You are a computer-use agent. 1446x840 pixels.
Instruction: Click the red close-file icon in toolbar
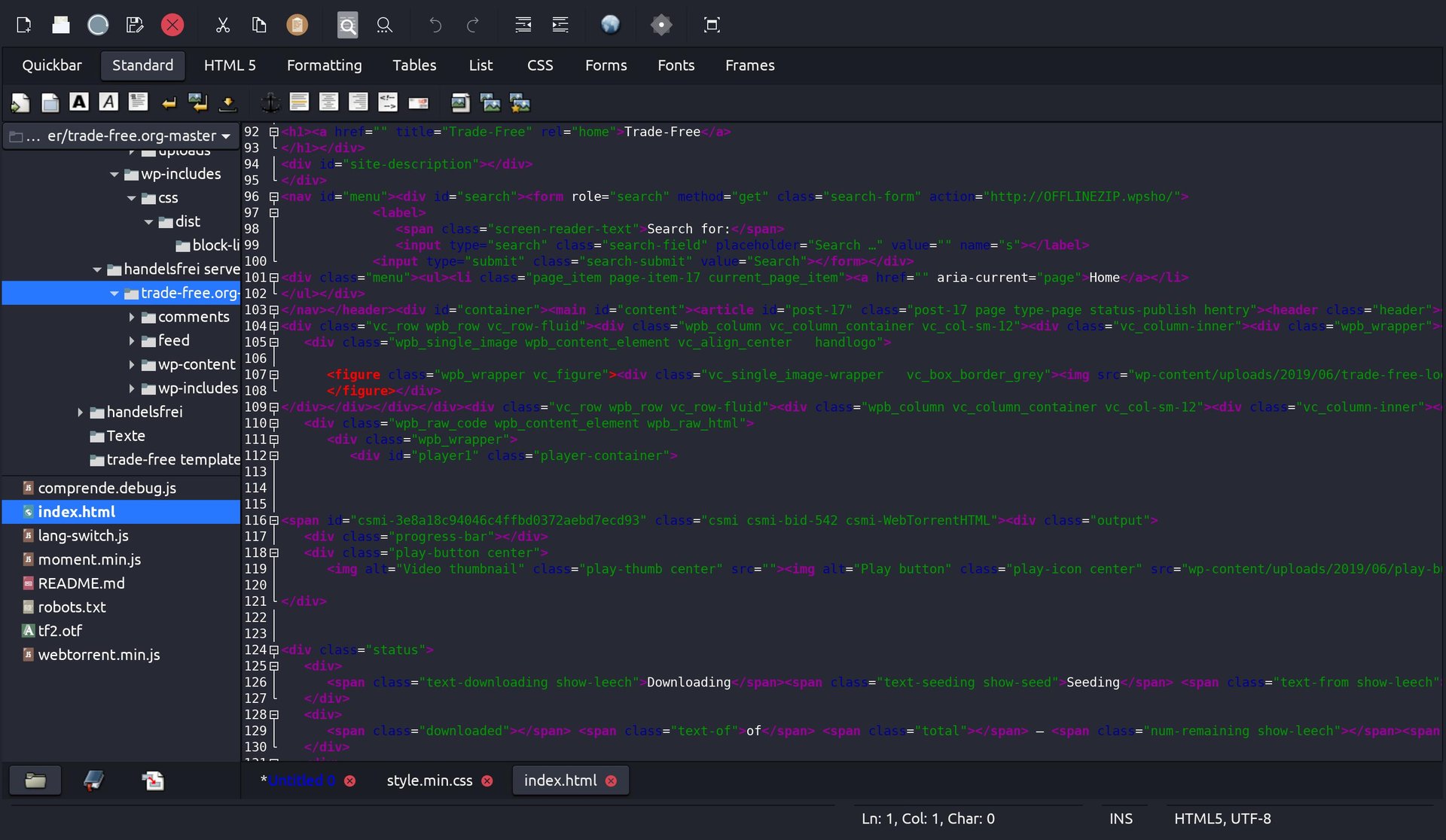(x=172, y=25)
